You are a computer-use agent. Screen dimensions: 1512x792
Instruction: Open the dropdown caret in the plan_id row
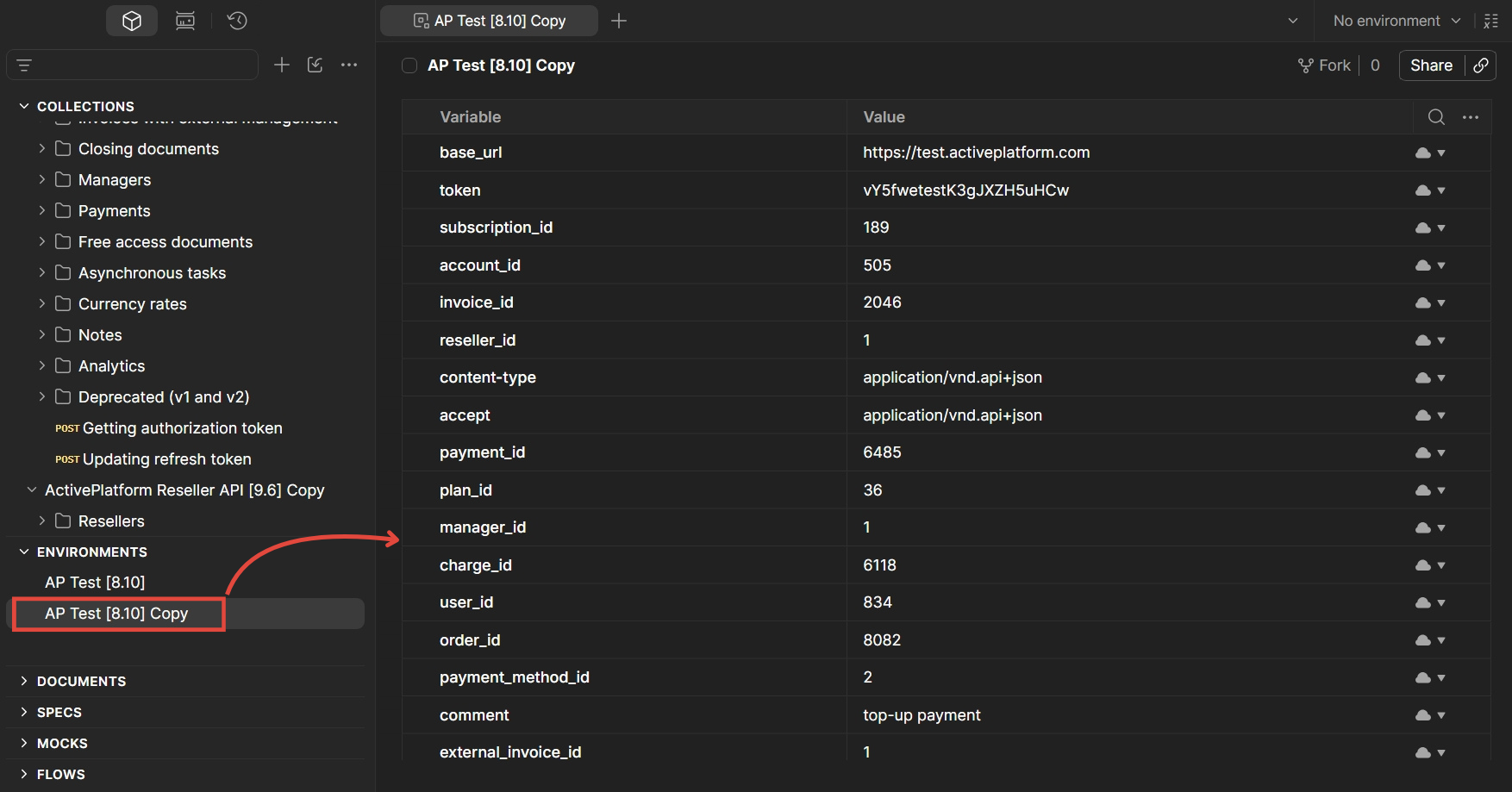pos(1441,490)
